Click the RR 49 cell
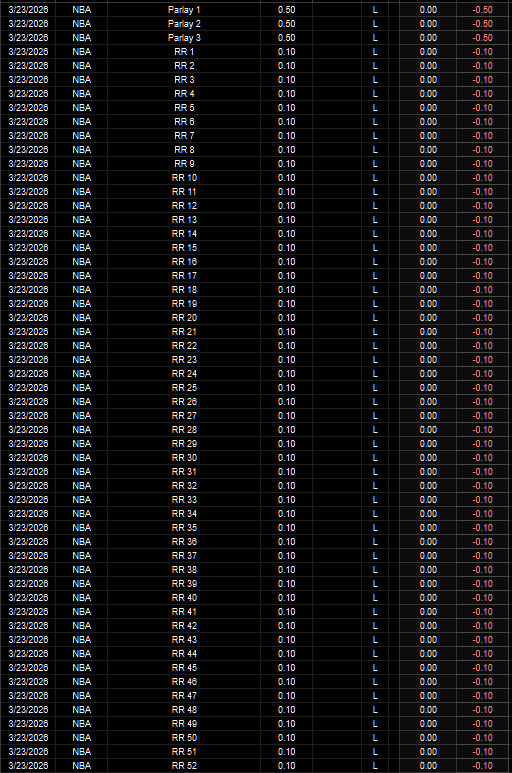This screenshot has width=512, height=773. [184, 724]
